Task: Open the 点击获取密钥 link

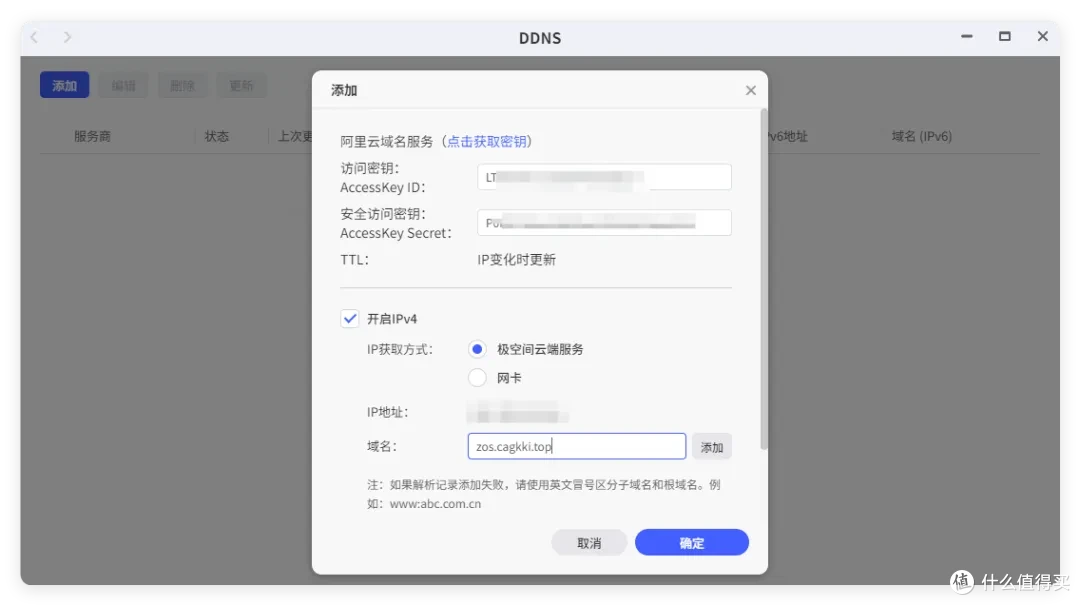Action: point(487,141)
